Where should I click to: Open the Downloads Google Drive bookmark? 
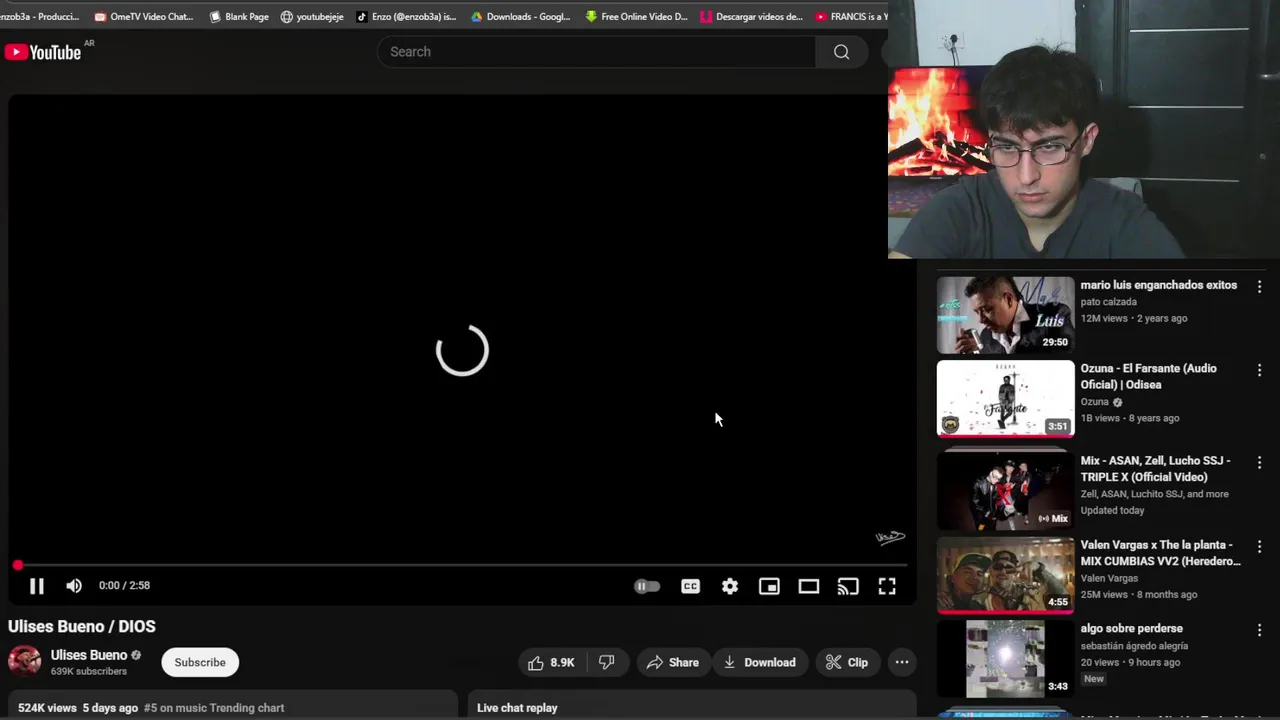tap(520, 16)
